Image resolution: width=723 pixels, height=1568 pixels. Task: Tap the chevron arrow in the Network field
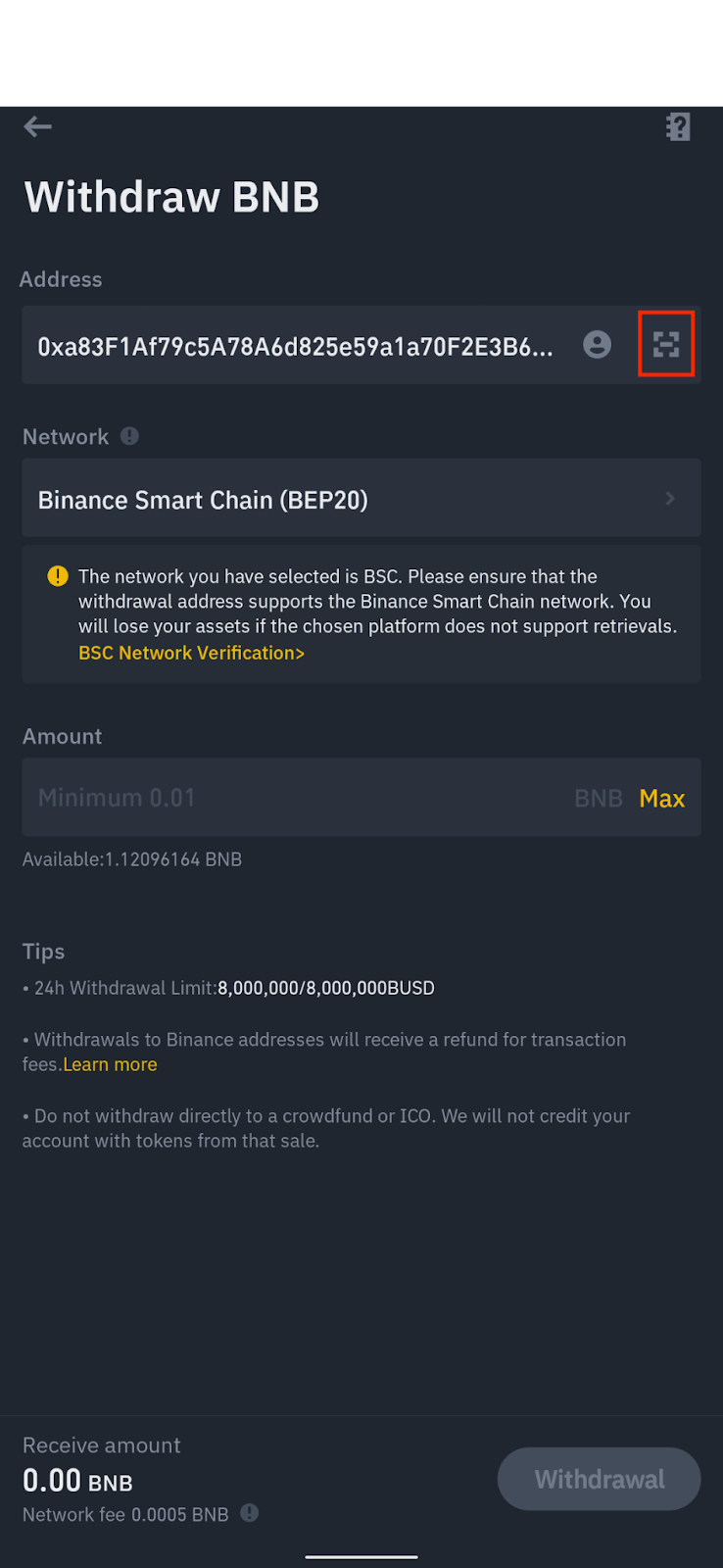[x=670, y=499]
